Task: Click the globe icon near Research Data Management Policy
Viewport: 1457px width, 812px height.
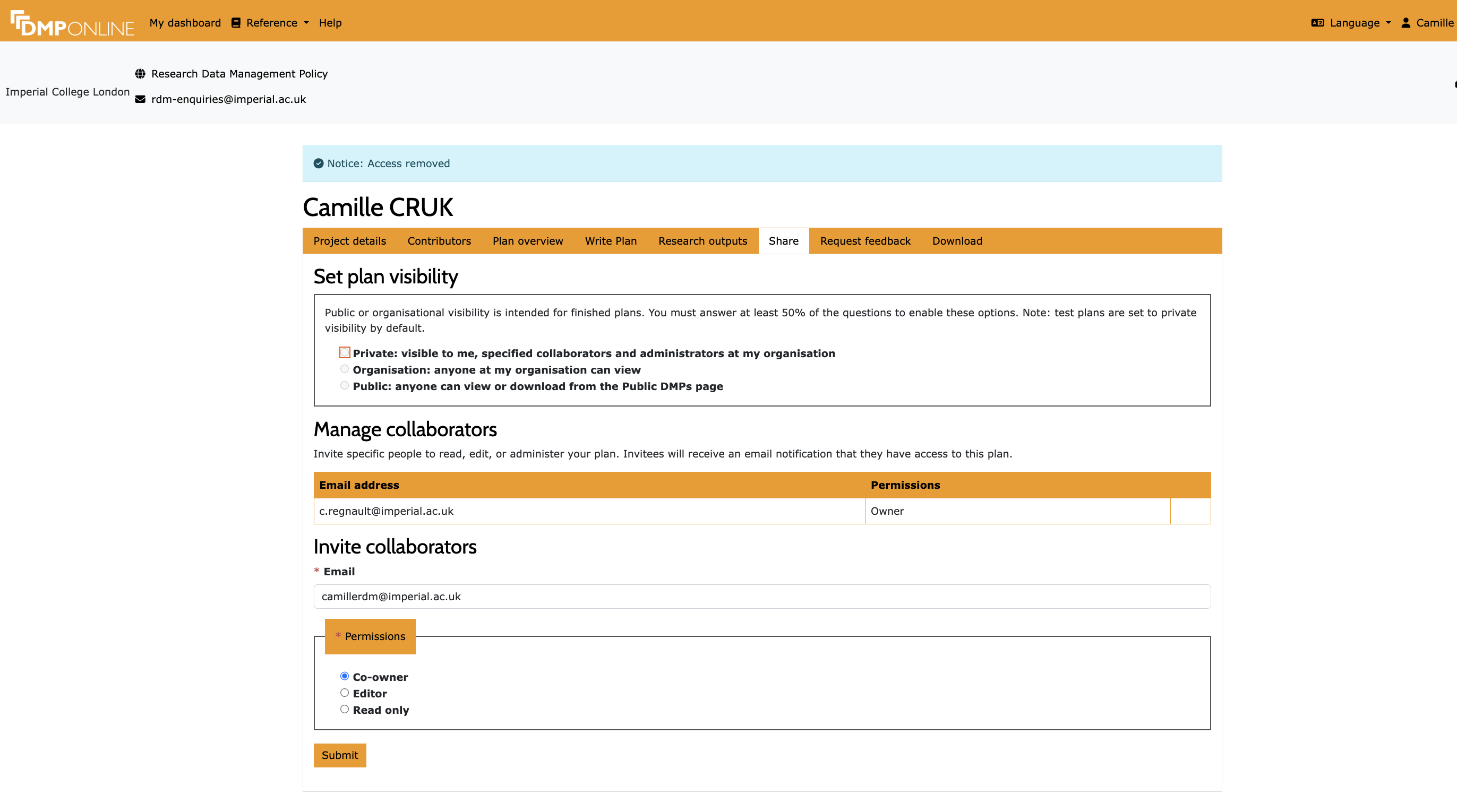Action: (140, 74)
